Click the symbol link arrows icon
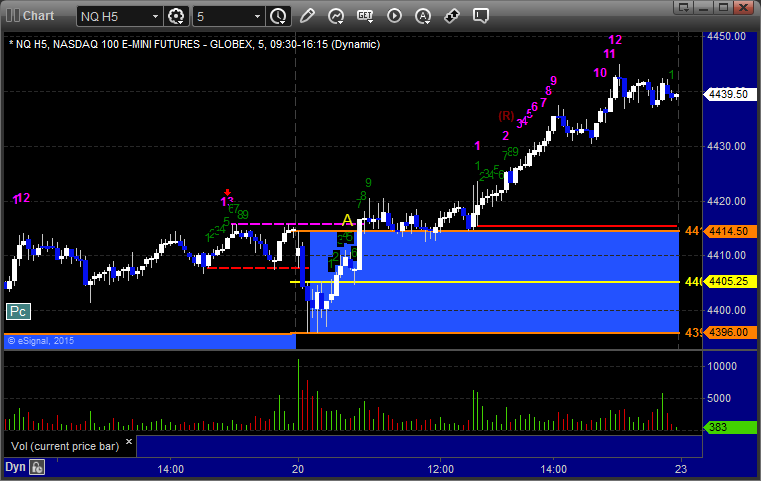 452,16
